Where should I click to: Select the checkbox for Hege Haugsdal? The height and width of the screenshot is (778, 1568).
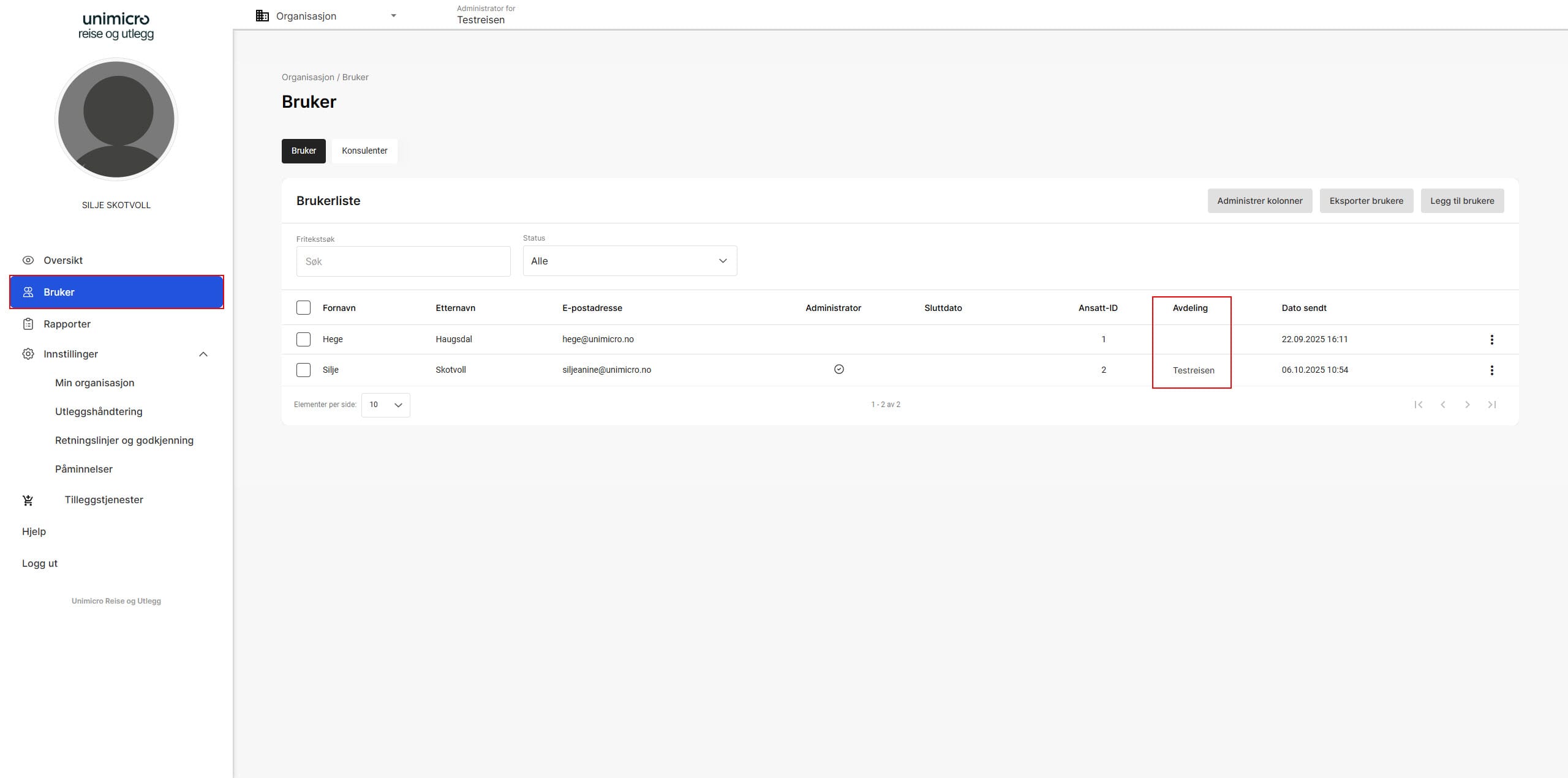pos(303,339)
